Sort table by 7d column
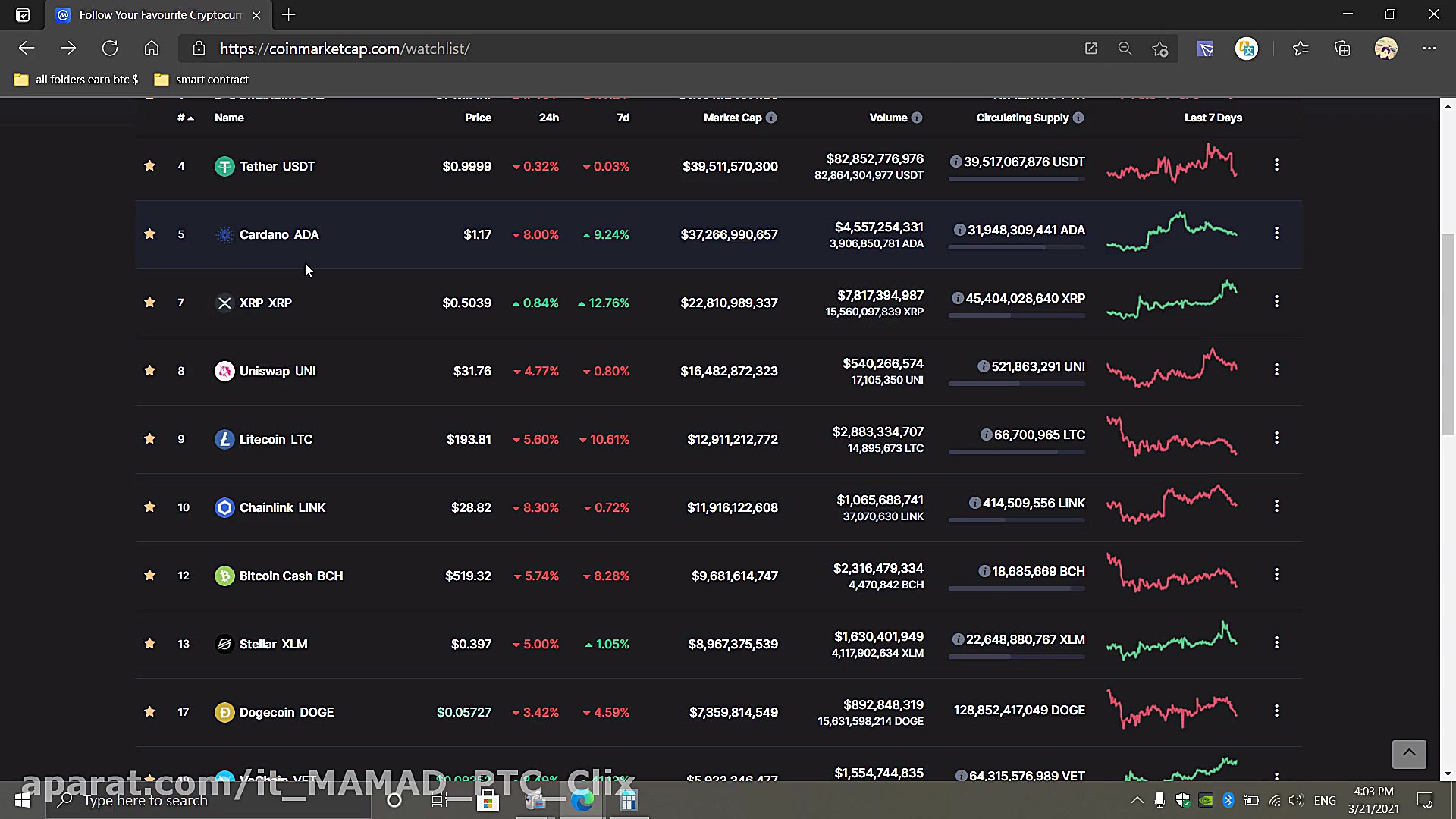The image size is (1456, 819). 623,118
